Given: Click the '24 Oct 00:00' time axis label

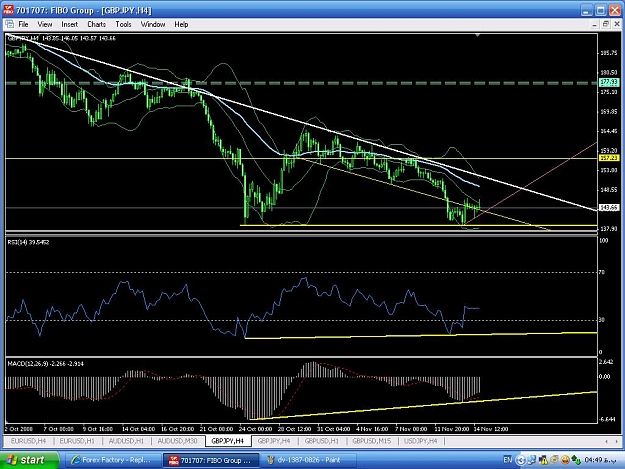Looking at the screenshot, I should [x=256, y=429].
